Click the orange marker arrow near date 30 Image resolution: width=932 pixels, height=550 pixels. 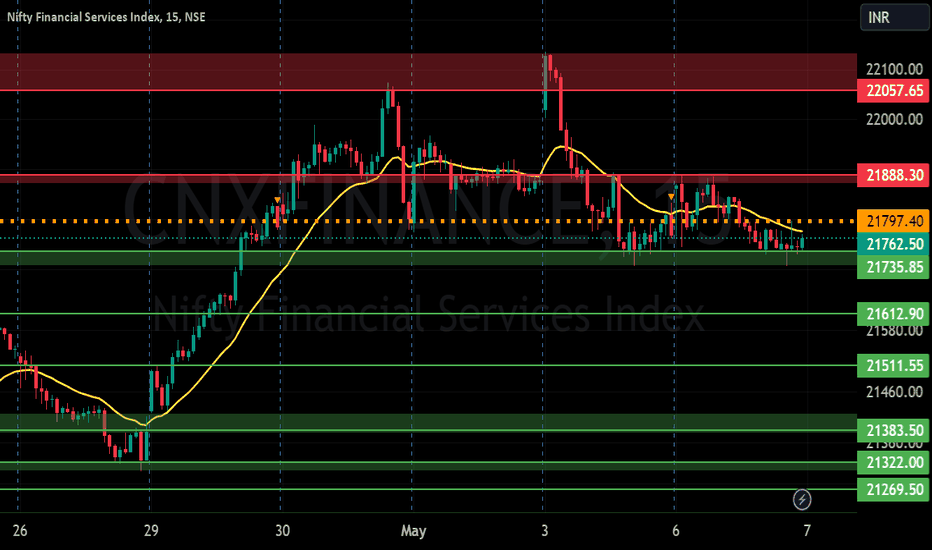click(277, 200)
